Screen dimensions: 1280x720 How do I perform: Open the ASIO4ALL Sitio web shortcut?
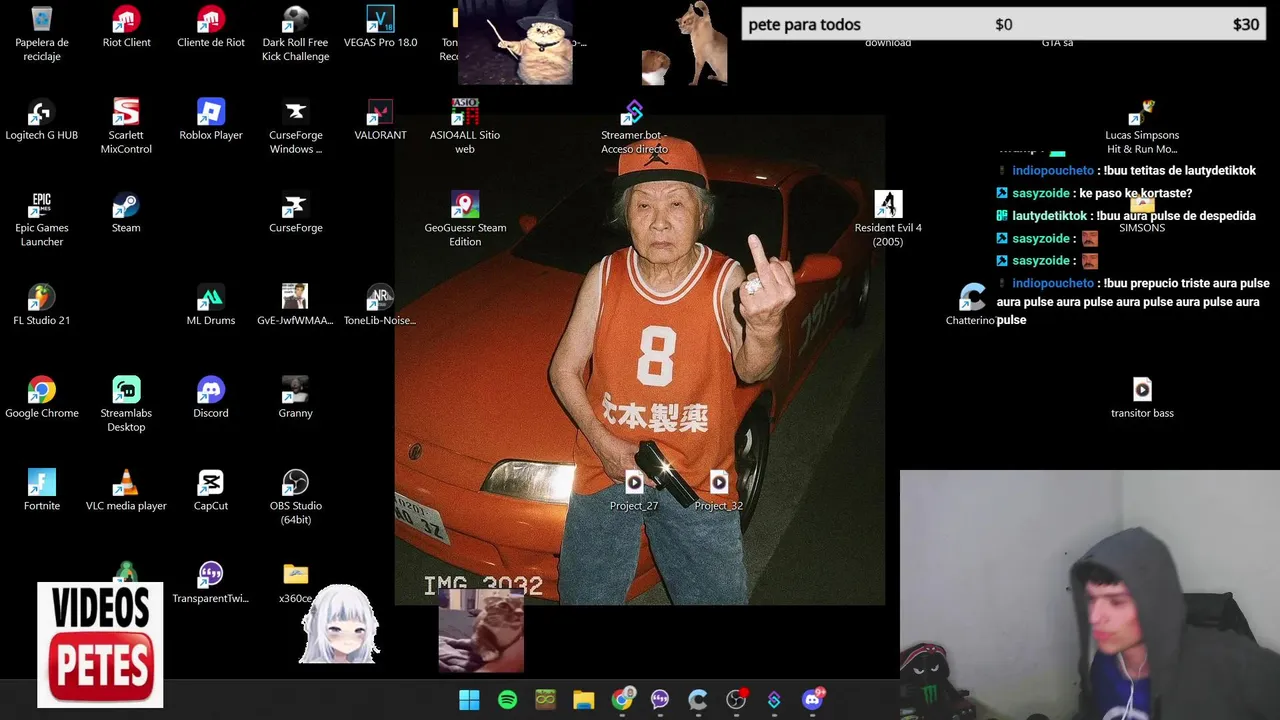click(x=465, y=126)
